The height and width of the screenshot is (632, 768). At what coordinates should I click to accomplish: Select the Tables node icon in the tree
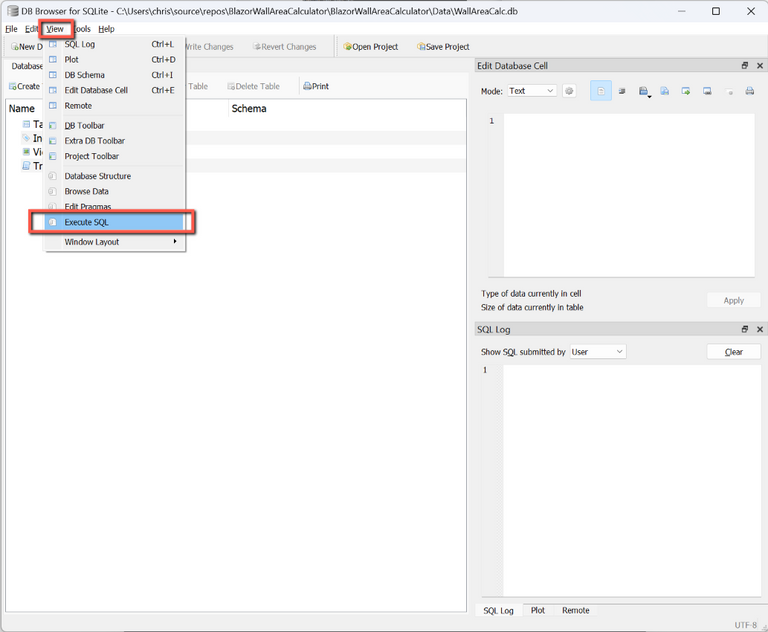[26, 124]
